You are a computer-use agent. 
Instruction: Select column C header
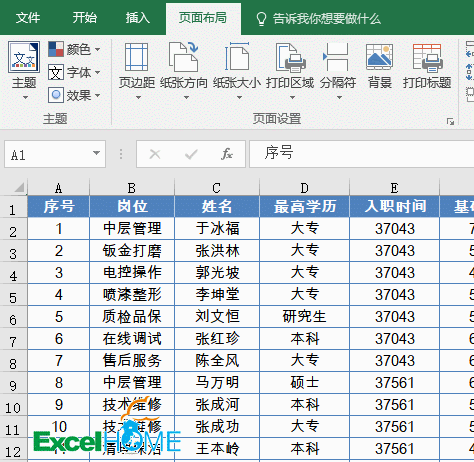[217, 188]
